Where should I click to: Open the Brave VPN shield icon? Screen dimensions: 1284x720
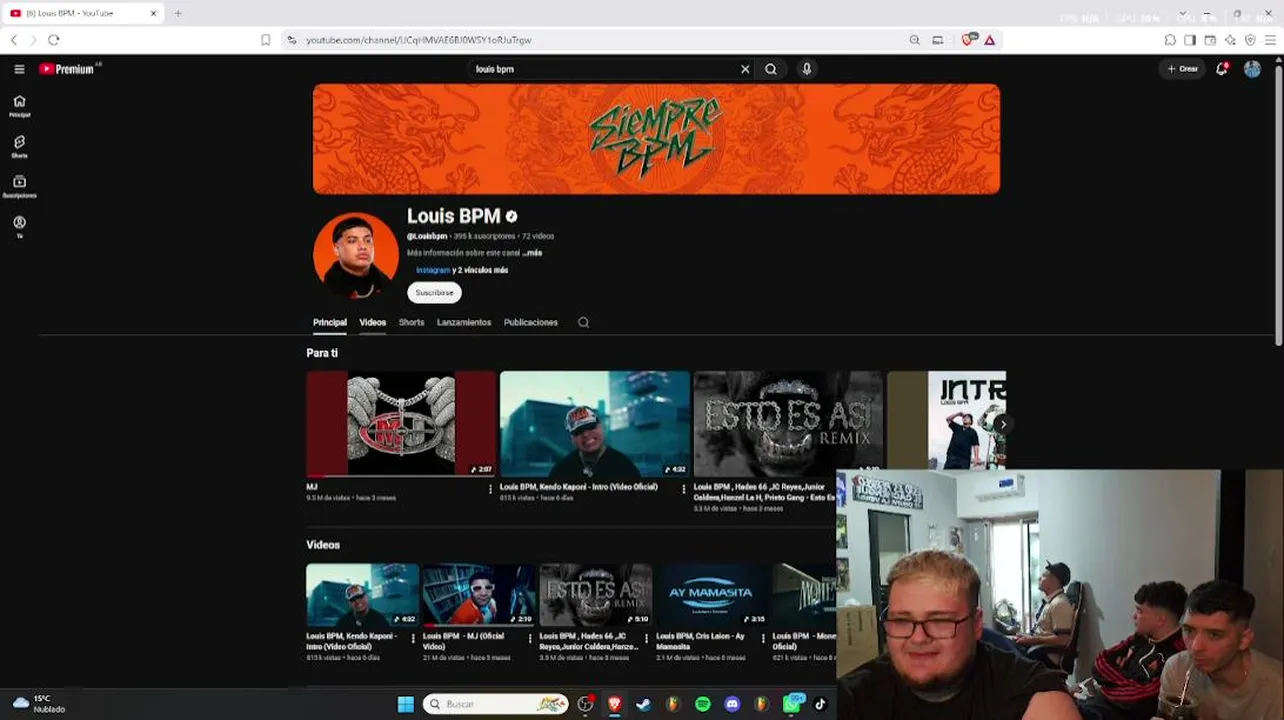point(1250,40)
